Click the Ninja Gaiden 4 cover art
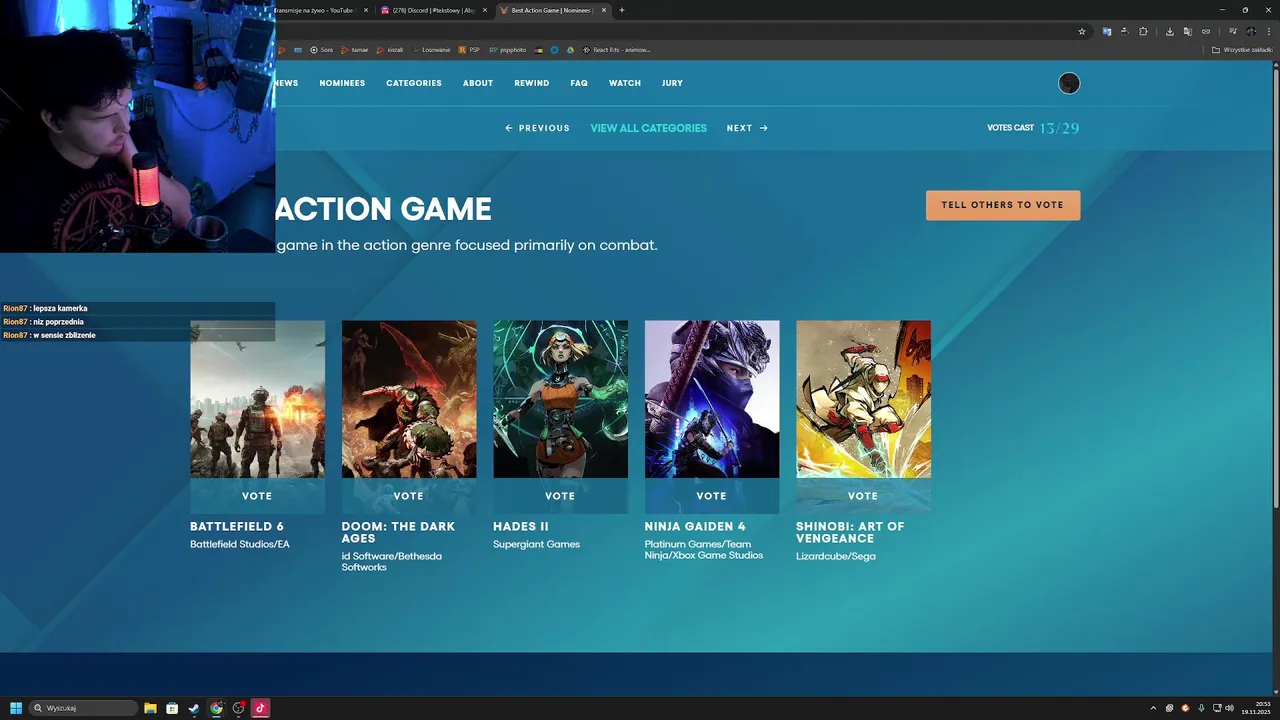The height and width of the screenshot is (720, 1280). click(x=712, y=399)
